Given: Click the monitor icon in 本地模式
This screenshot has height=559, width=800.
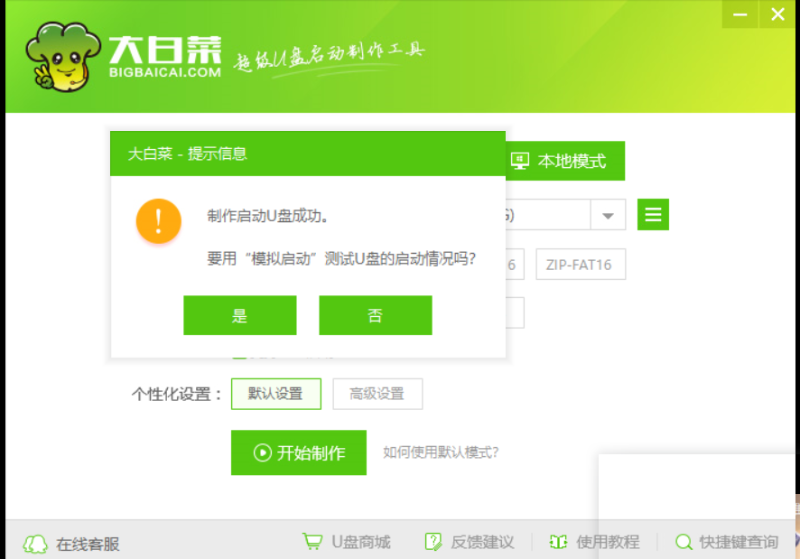Looking at the screenshot, I should [520, 161].
